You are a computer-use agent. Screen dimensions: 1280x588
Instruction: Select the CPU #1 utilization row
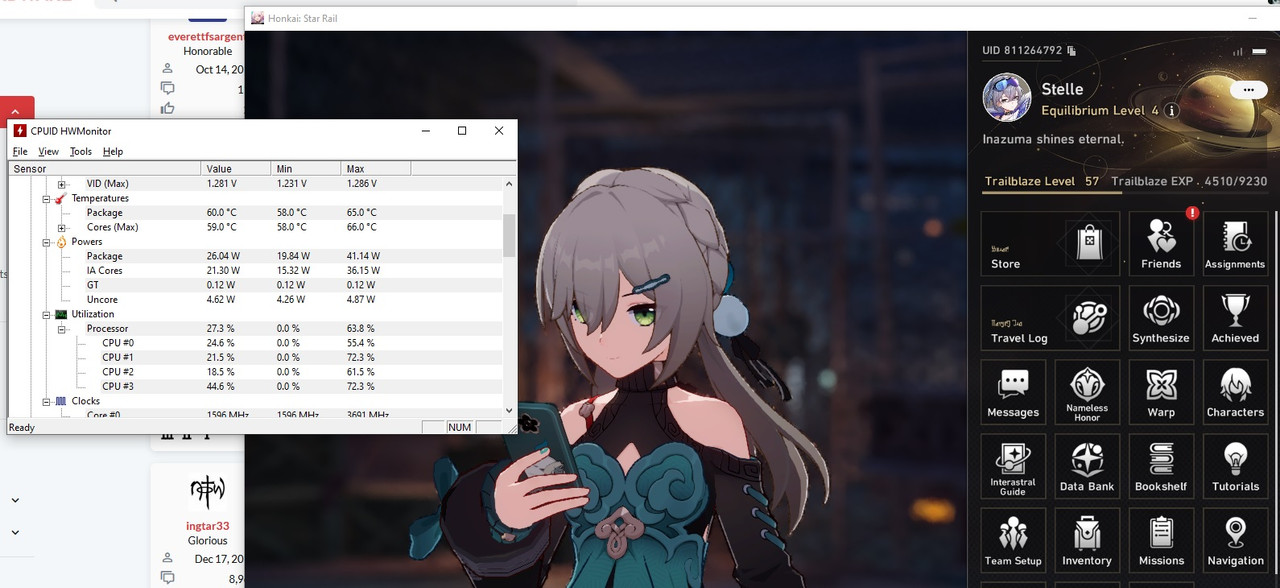click(x=255, y=357)
